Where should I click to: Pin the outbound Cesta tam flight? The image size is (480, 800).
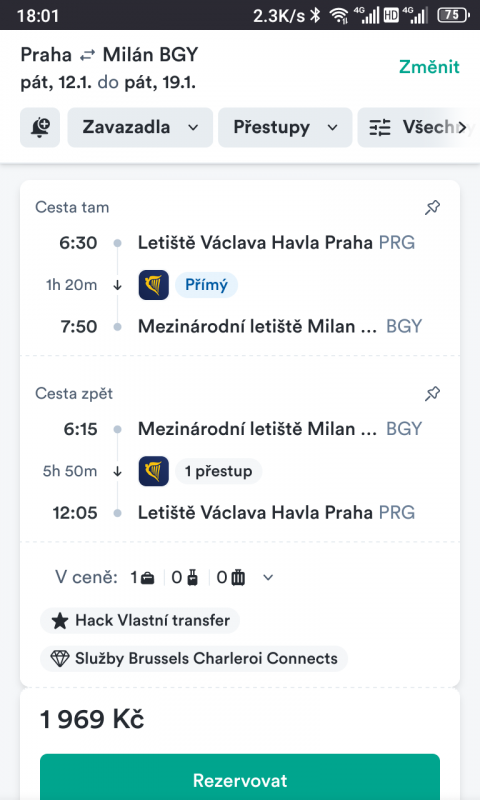tap(433, 207)
